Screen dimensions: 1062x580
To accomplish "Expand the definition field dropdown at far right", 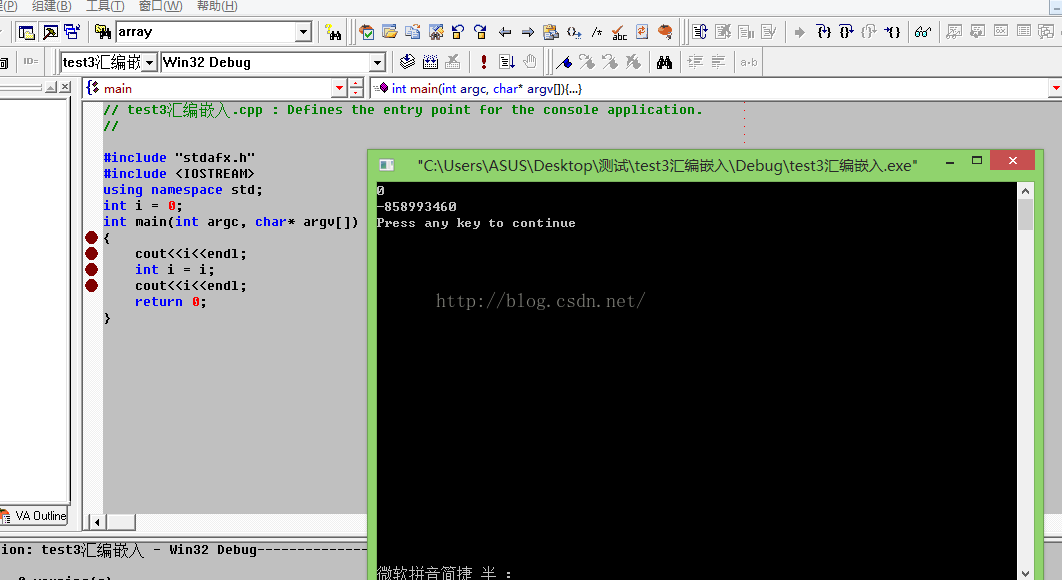I will [x=1056, y=88].
